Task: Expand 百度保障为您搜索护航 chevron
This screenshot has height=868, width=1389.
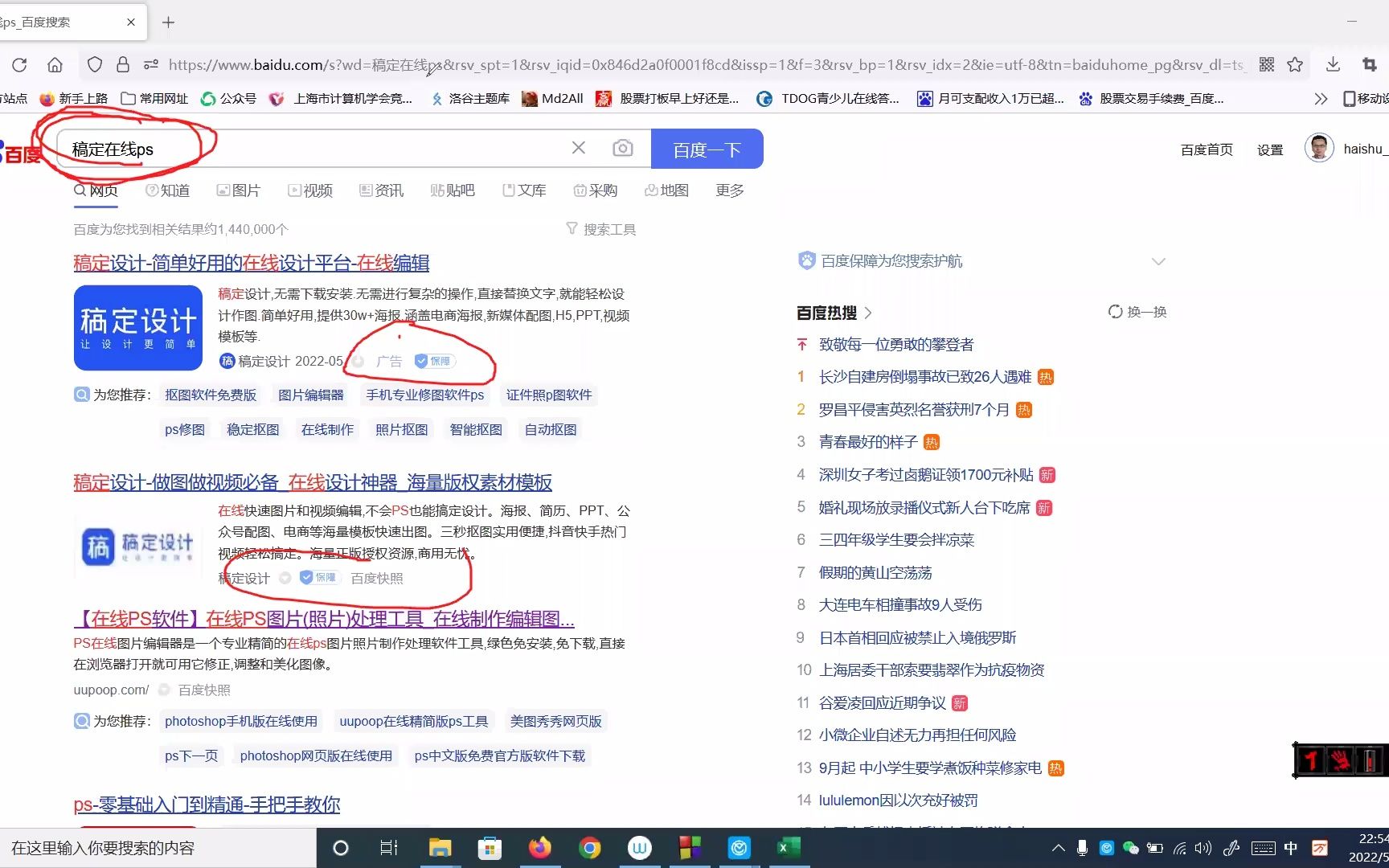Action: pos(1158,261)
